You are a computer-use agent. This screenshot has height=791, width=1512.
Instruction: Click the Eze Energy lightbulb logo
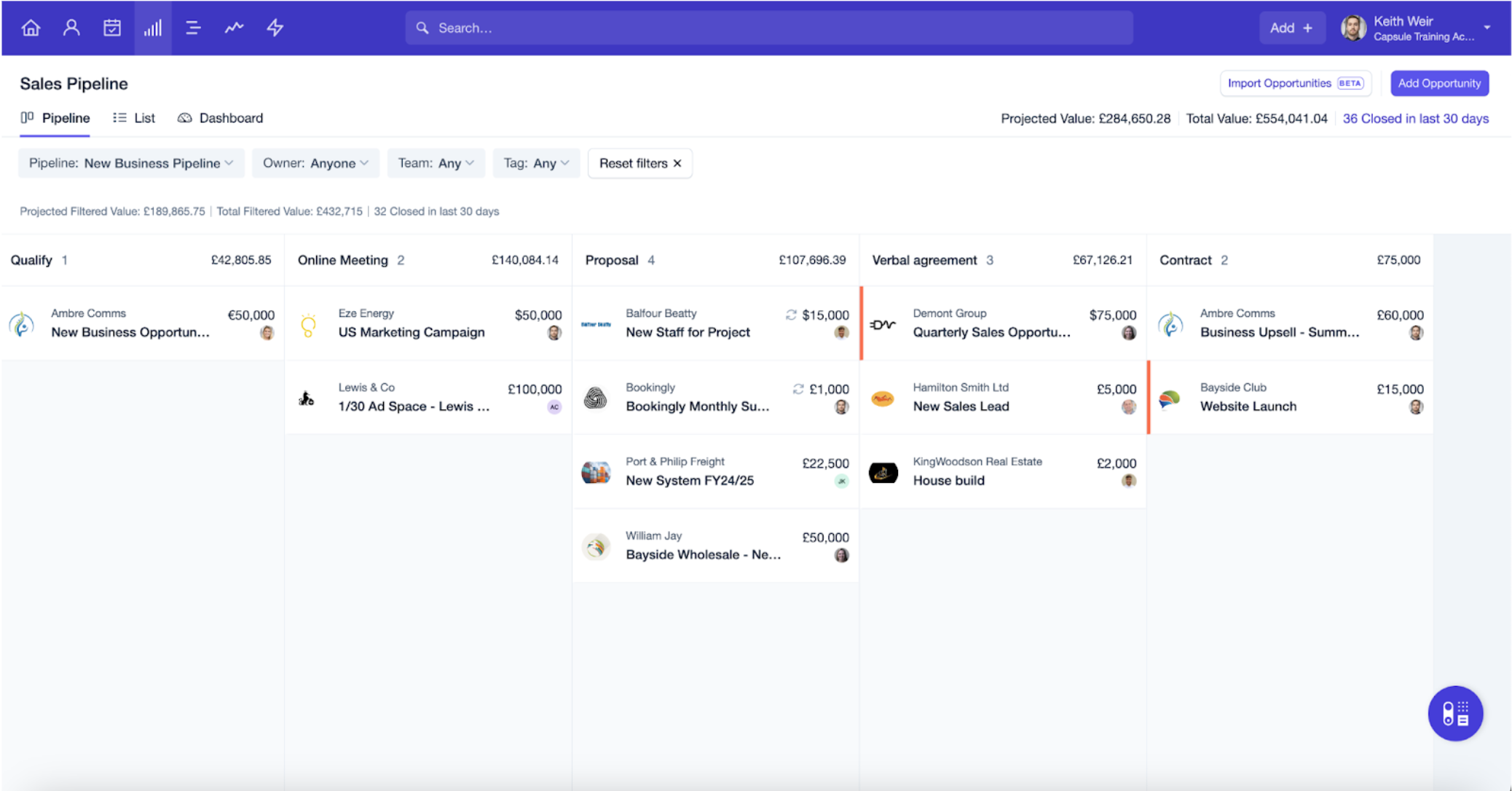pyautogui.click(x=309, y=324)
